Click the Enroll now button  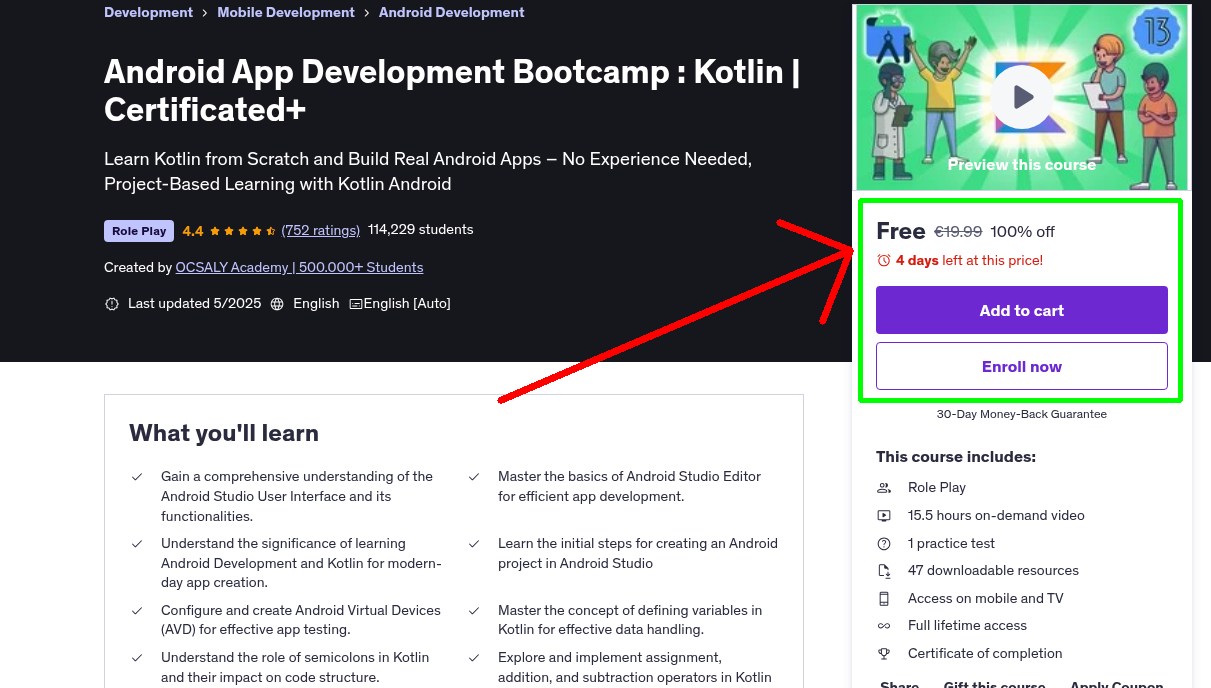point(1022,366)
